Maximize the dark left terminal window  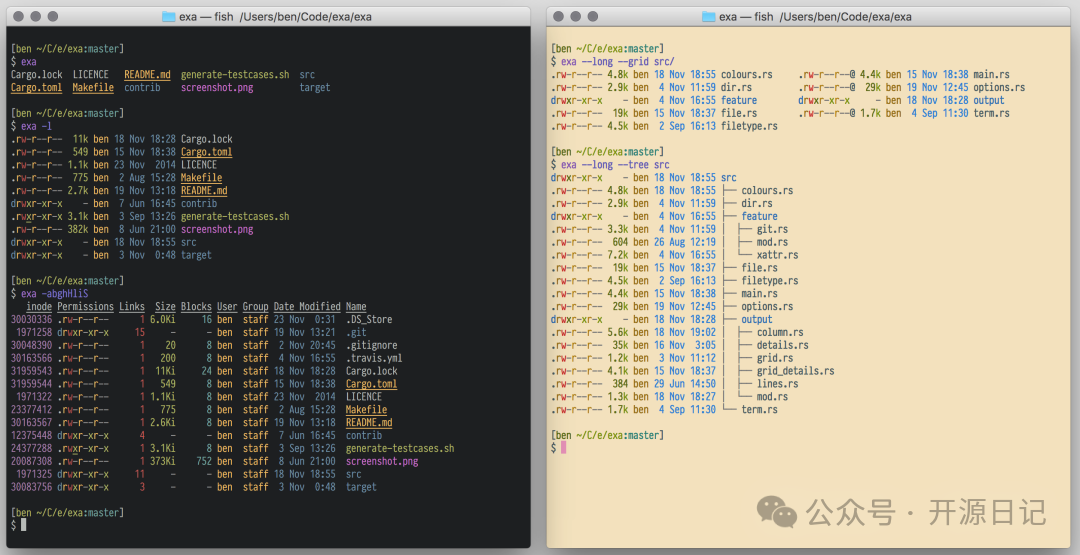[x=54, y=17]
